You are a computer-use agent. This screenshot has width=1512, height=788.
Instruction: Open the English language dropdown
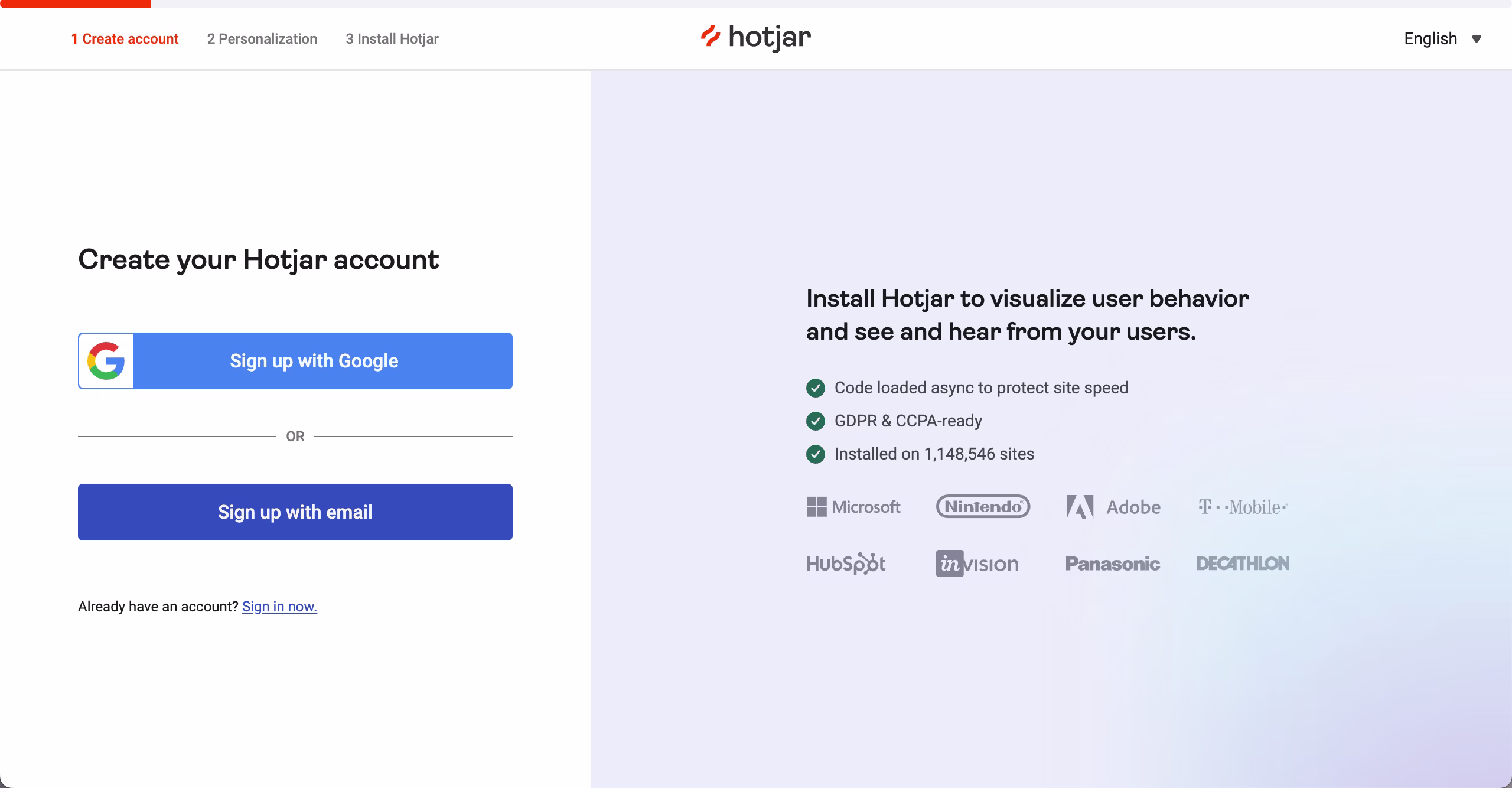(1430, 38)
